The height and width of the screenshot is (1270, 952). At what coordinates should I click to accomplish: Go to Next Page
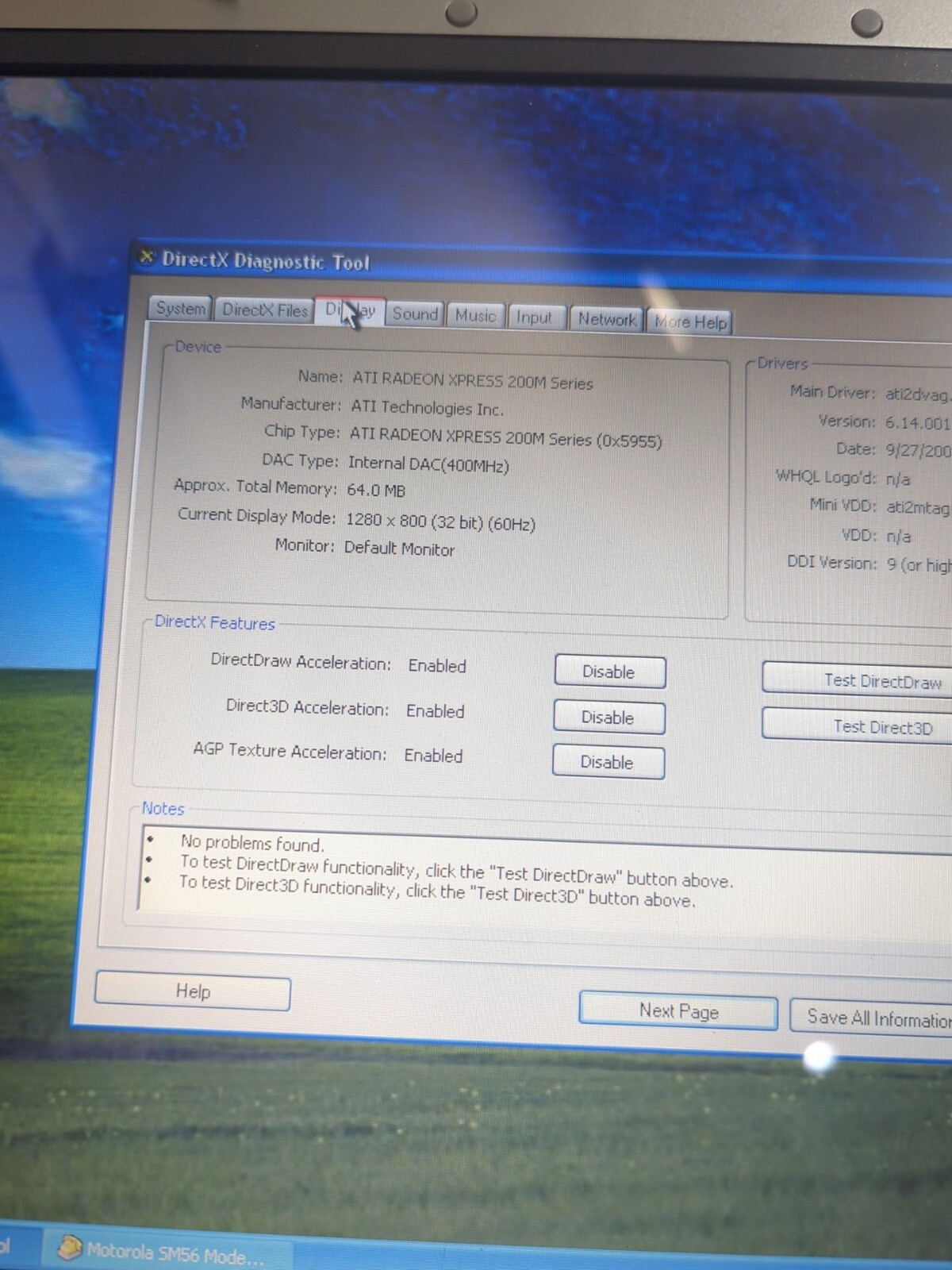point(678,1010)
